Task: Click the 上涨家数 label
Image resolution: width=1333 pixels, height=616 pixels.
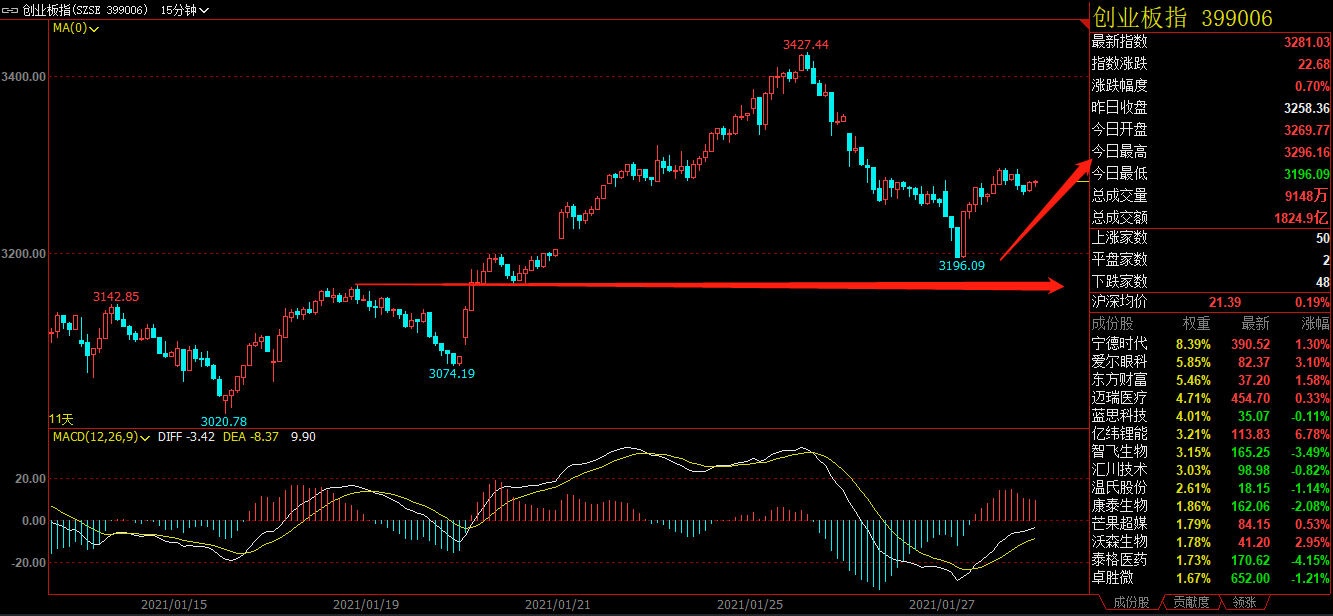Action: click(x=1120, y=238)
